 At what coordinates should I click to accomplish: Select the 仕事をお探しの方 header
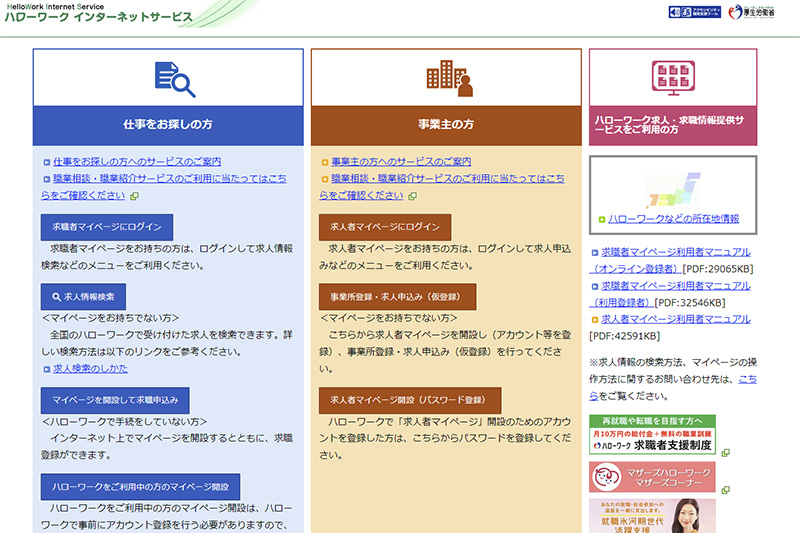(168, 125)
